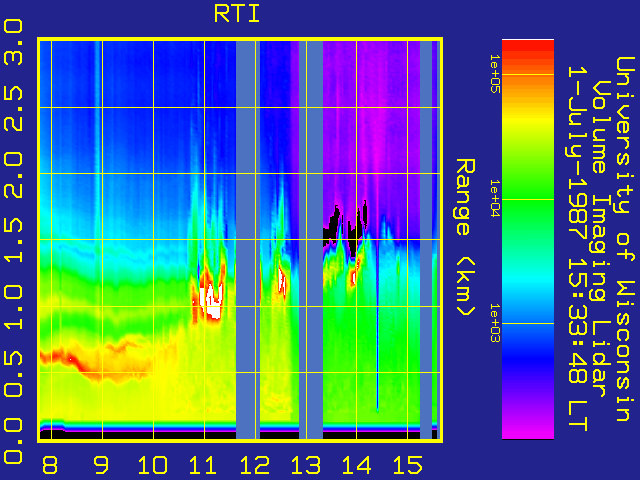The image size is (640, 480).
Task: Click the 1e+05 colorbar label
Action: pos(494,74)
